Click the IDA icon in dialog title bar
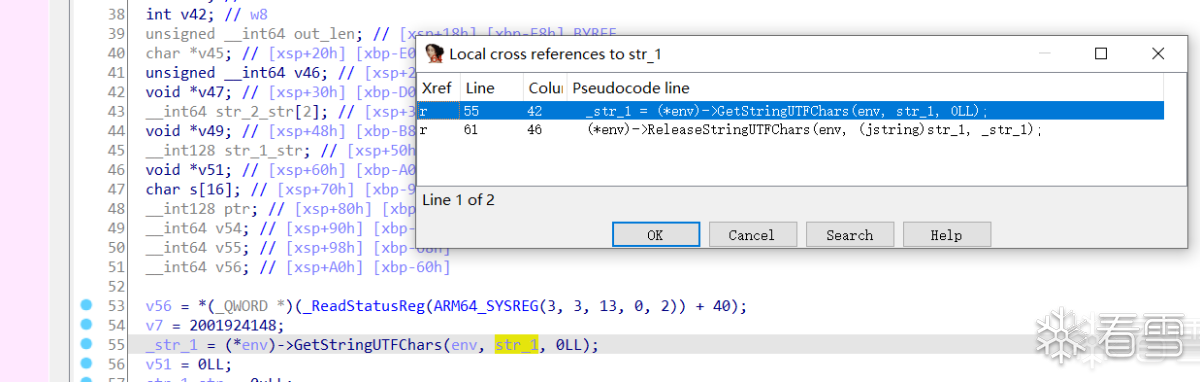 point(435,53)
